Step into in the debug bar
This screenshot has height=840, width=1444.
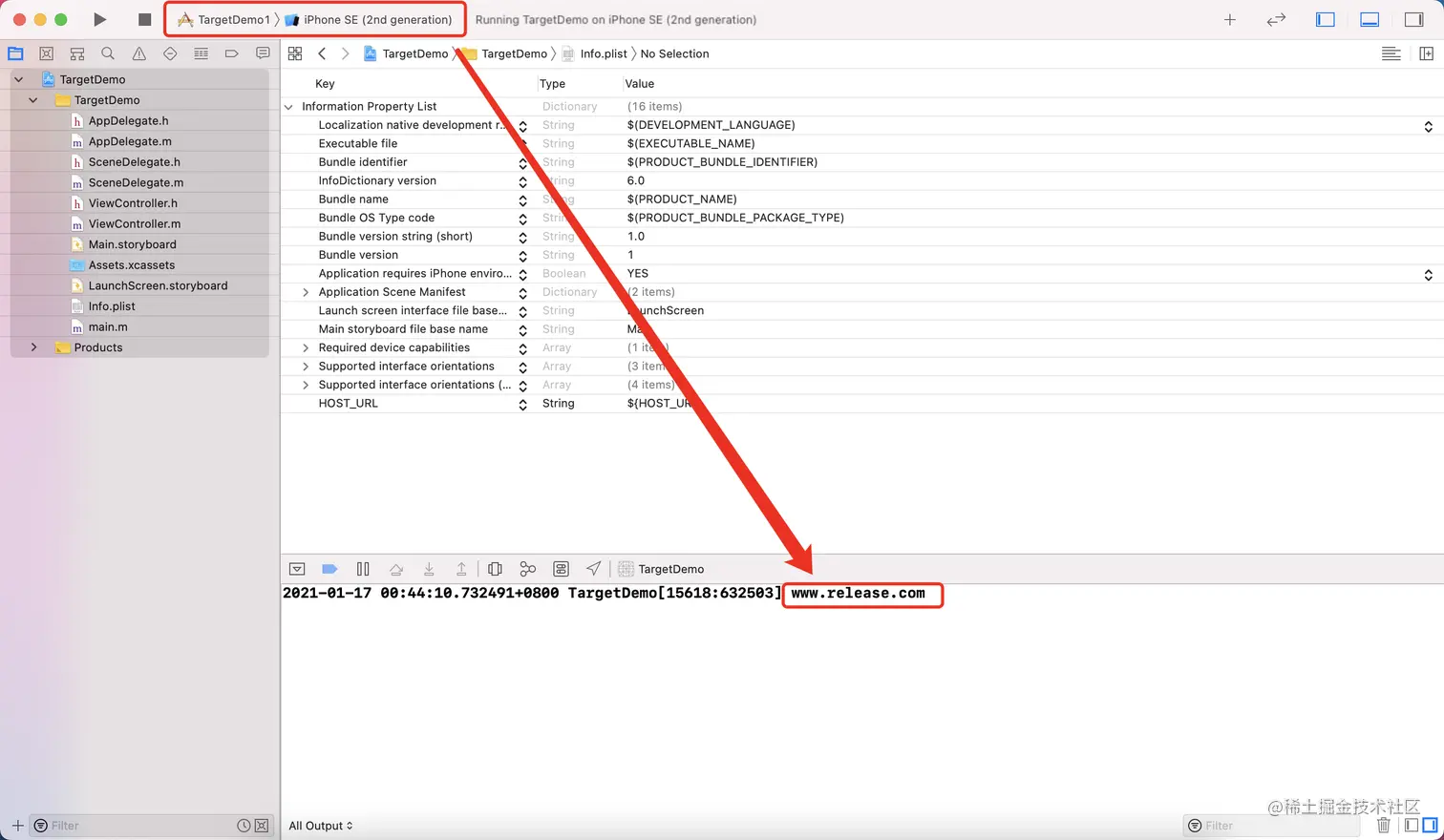pos(429,569)
